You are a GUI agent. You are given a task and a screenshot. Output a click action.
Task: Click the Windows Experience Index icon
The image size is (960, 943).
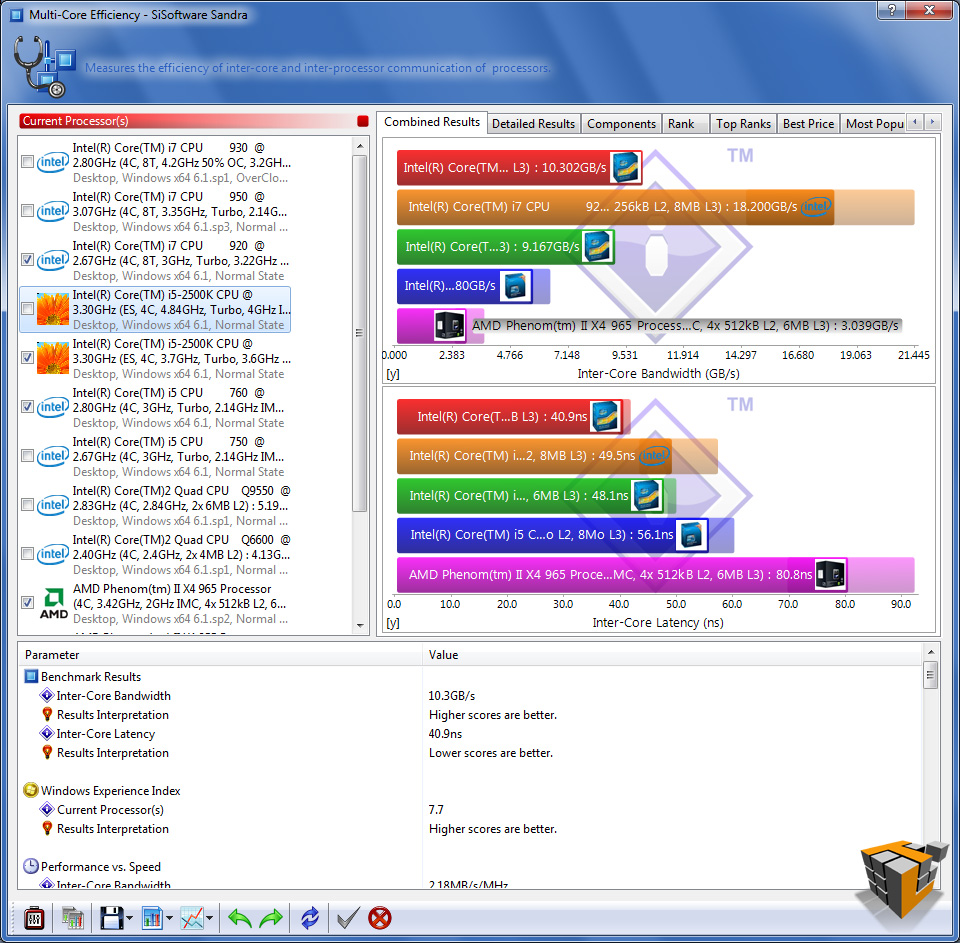pyautogui.click(x=31, y=791)
